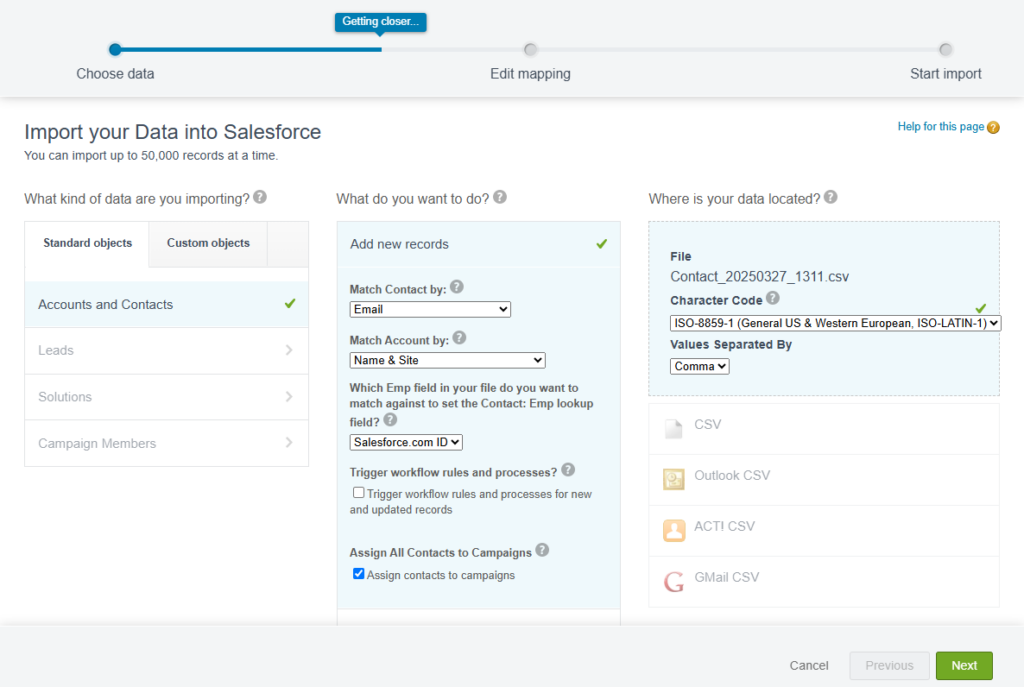The image size is (1024, 687).
Task: Open the Match Account by dropdown
Action: [447, 360]
